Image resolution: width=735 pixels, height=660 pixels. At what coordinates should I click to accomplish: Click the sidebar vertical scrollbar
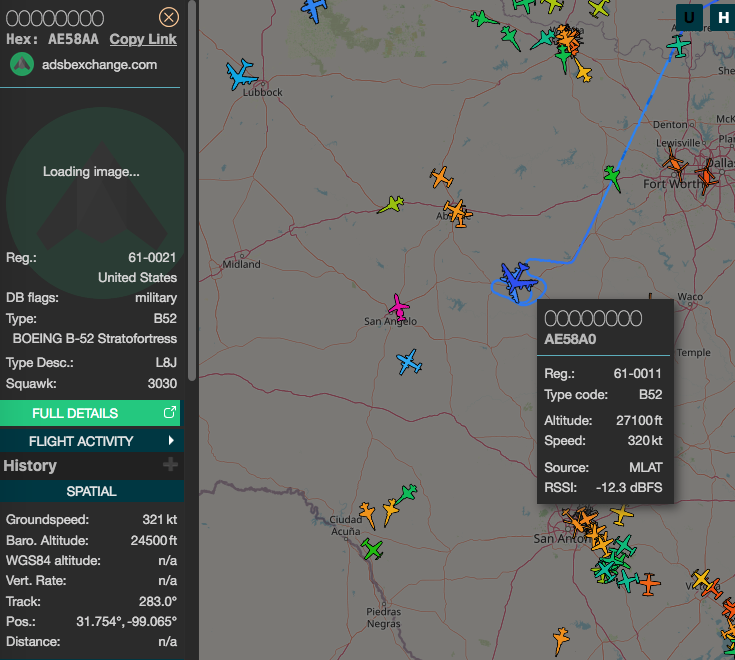click(x=192, y=190)
